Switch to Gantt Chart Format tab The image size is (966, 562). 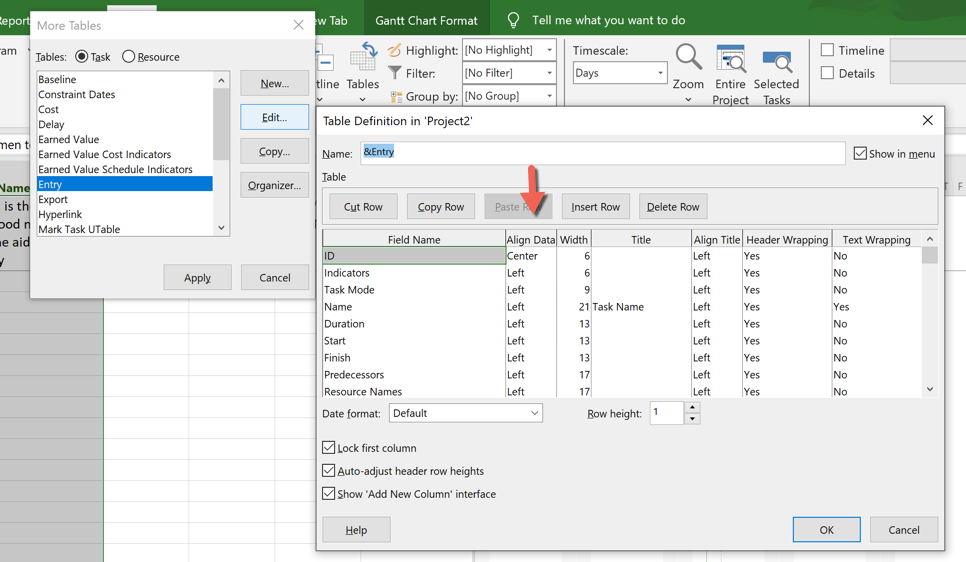click(x=426, y=20)
